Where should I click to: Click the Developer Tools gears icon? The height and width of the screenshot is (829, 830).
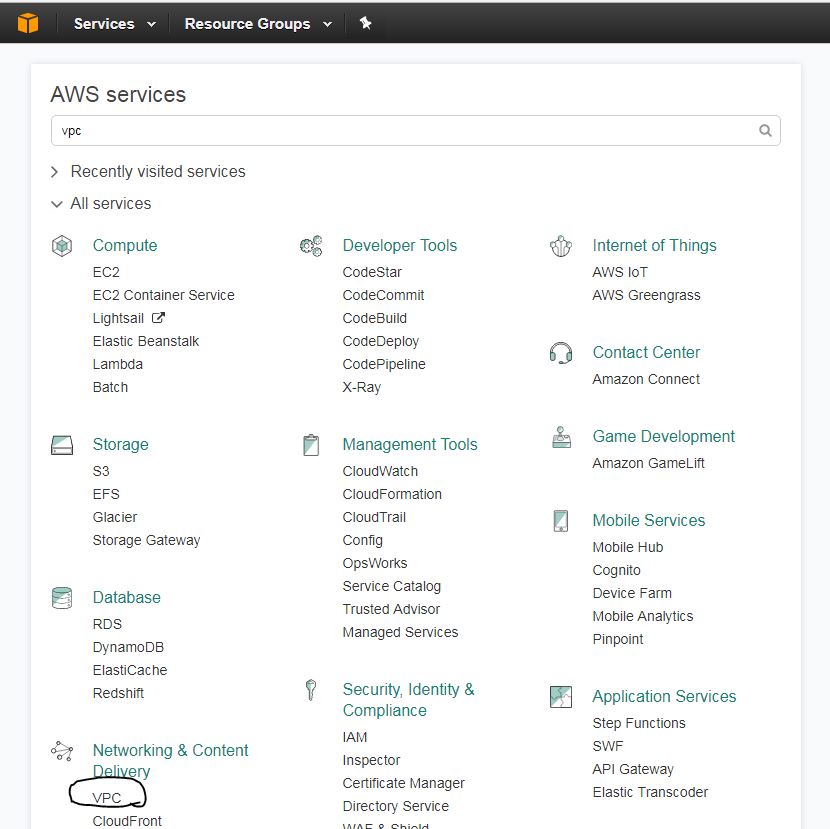click(x=311, y=246)
